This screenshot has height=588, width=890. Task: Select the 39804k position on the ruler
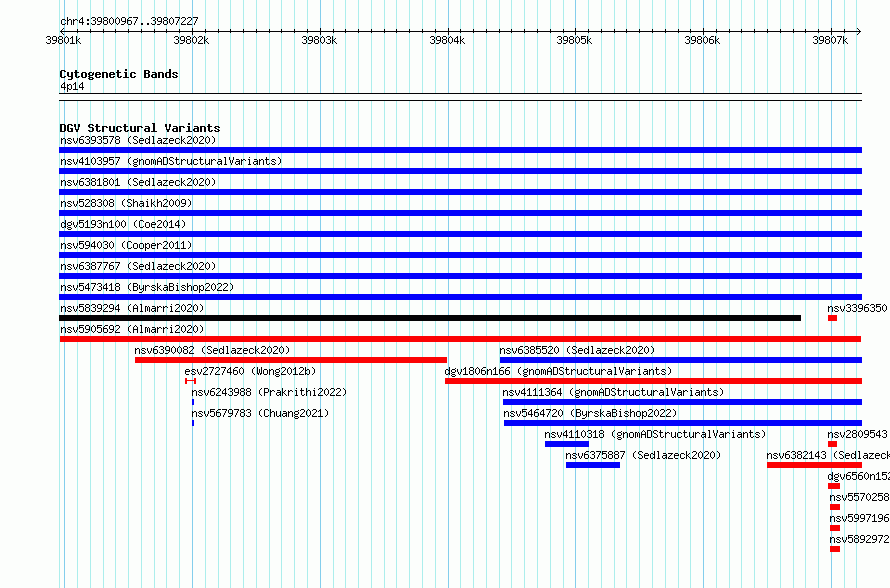(x=447, y=40)
